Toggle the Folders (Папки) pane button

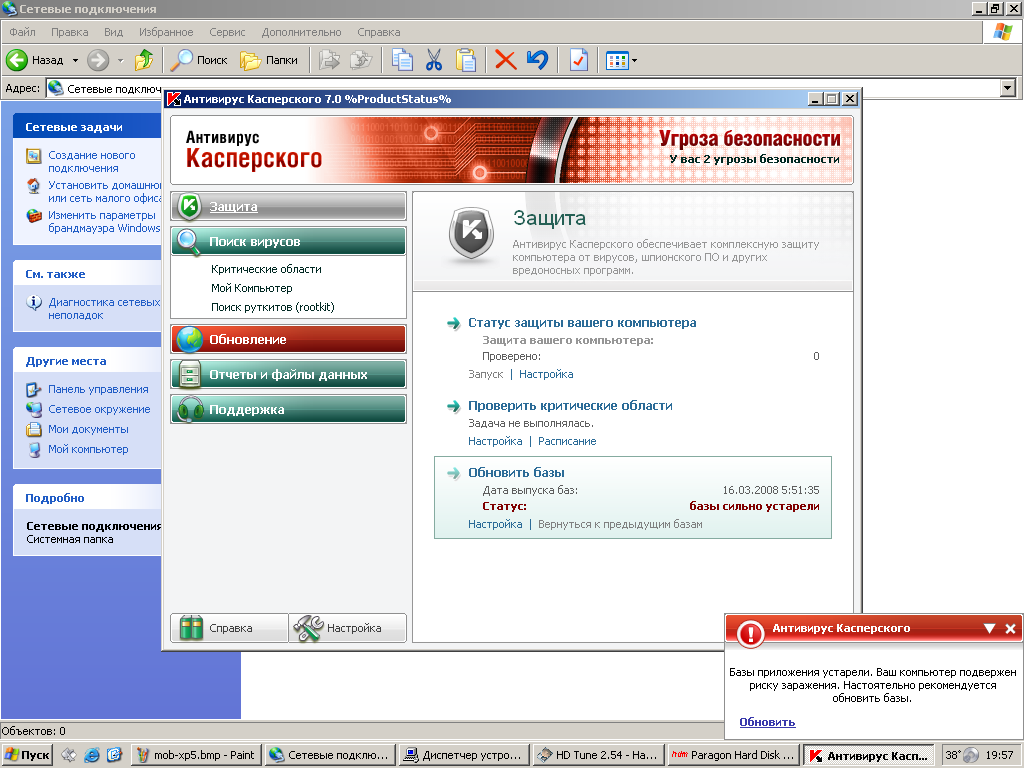(x=268, y=60)
